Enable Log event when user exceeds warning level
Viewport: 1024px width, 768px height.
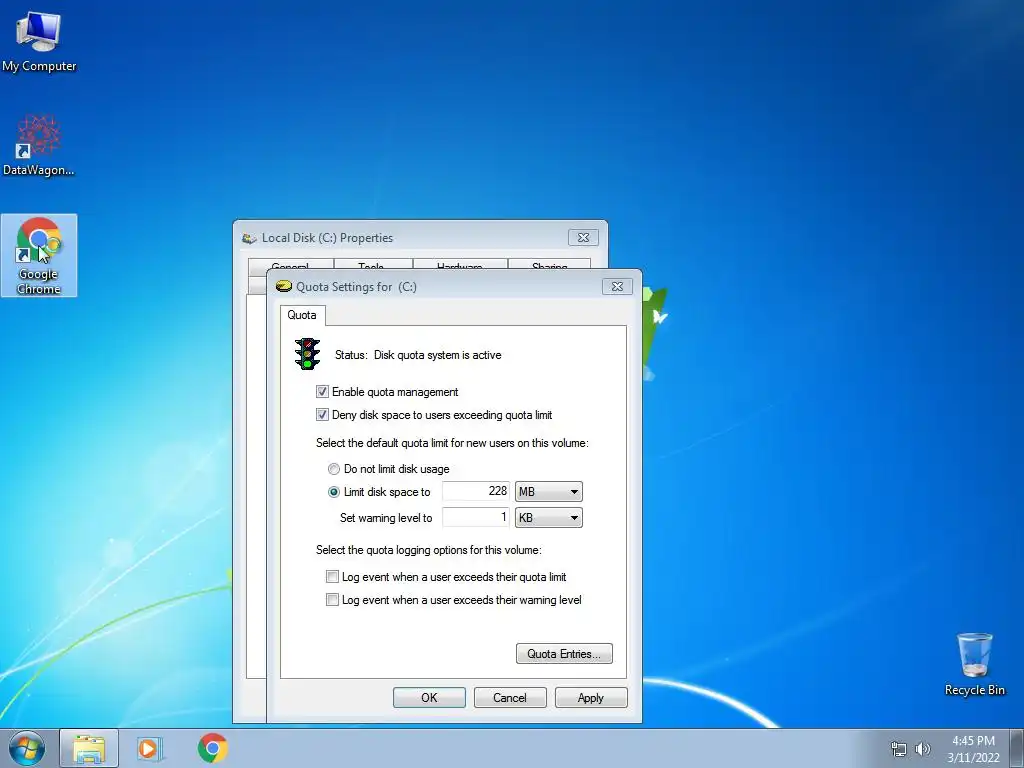coord(332,600)
